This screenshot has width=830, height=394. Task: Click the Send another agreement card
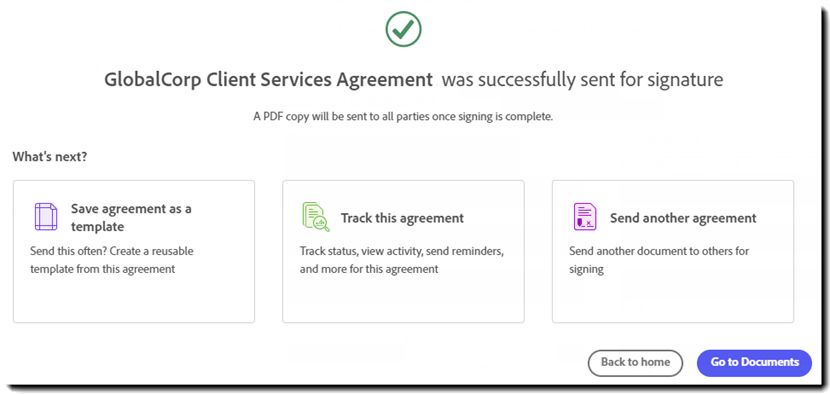pos(673,251)
